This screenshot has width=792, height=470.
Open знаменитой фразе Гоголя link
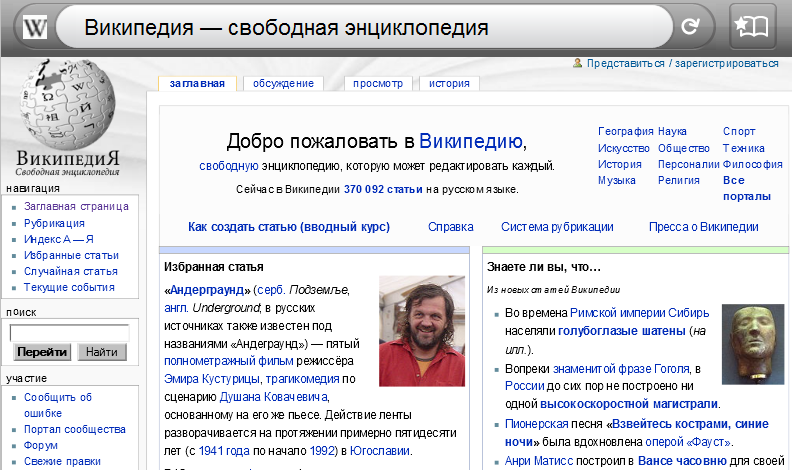[x=621, y=369]
